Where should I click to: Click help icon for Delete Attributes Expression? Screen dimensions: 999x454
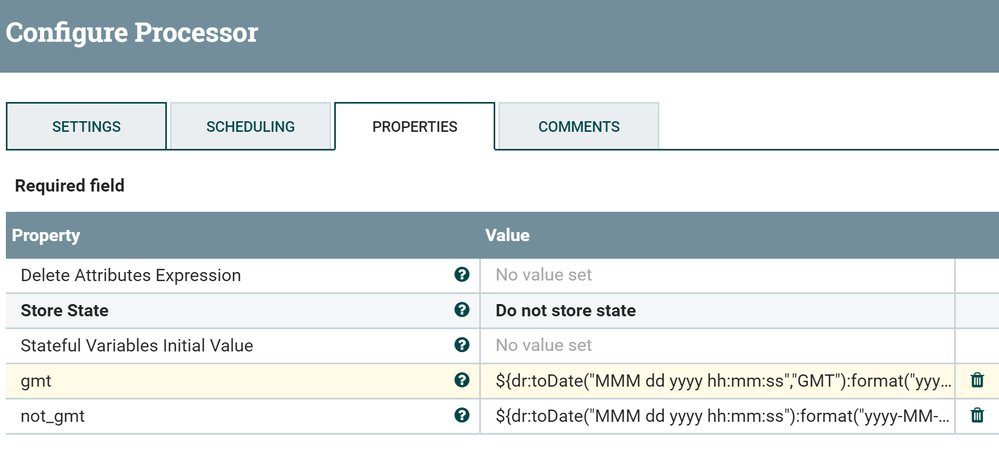point(462,275)
